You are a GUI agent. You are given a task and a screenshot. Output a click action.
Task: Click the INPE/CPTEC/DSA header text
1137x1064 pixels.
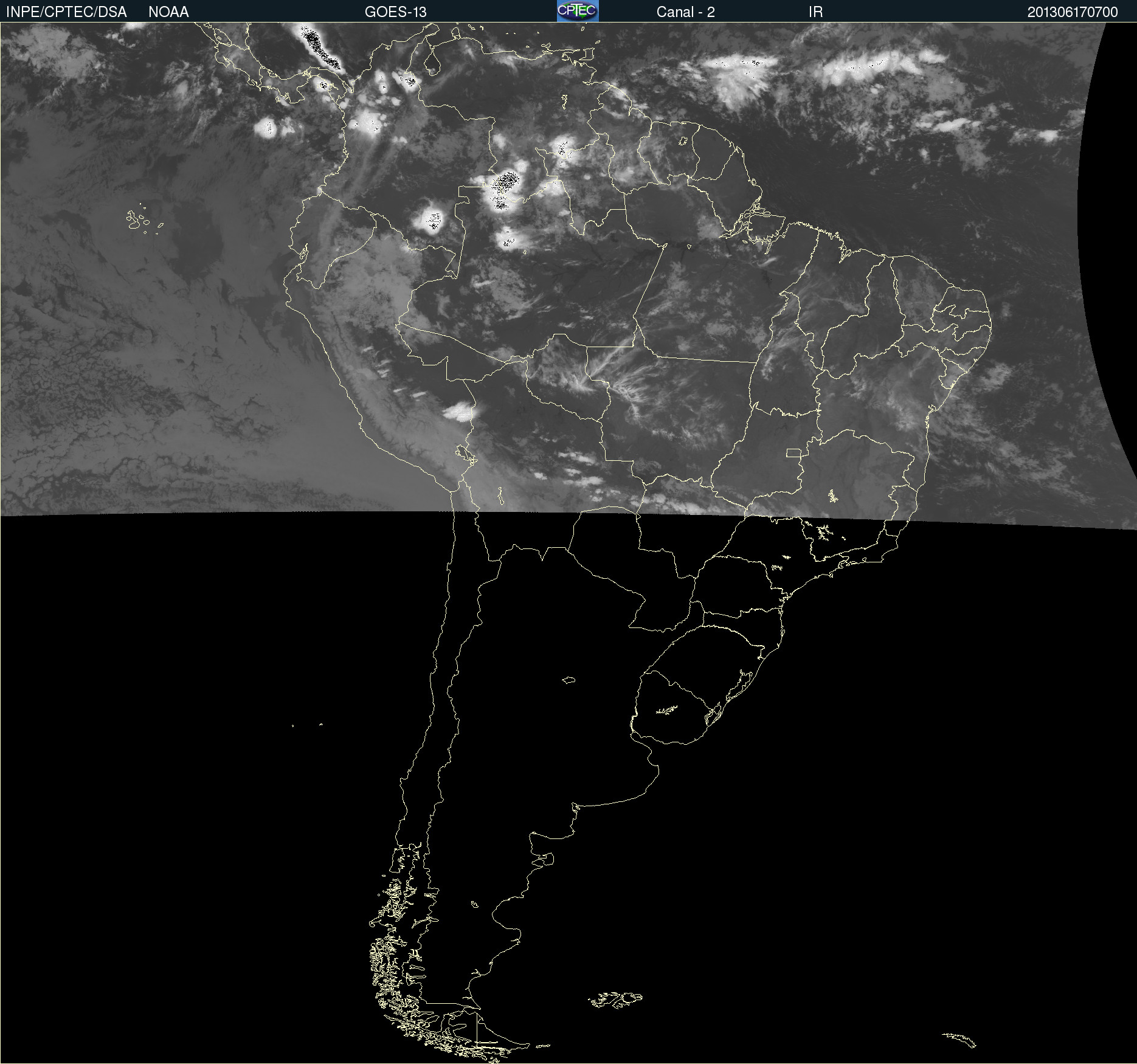(66, 12)
